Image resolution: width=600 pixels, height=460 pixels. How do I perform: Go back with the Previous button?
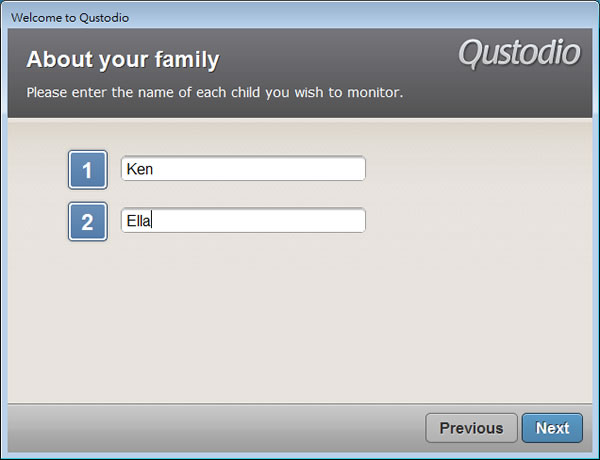tap(471, 428)
